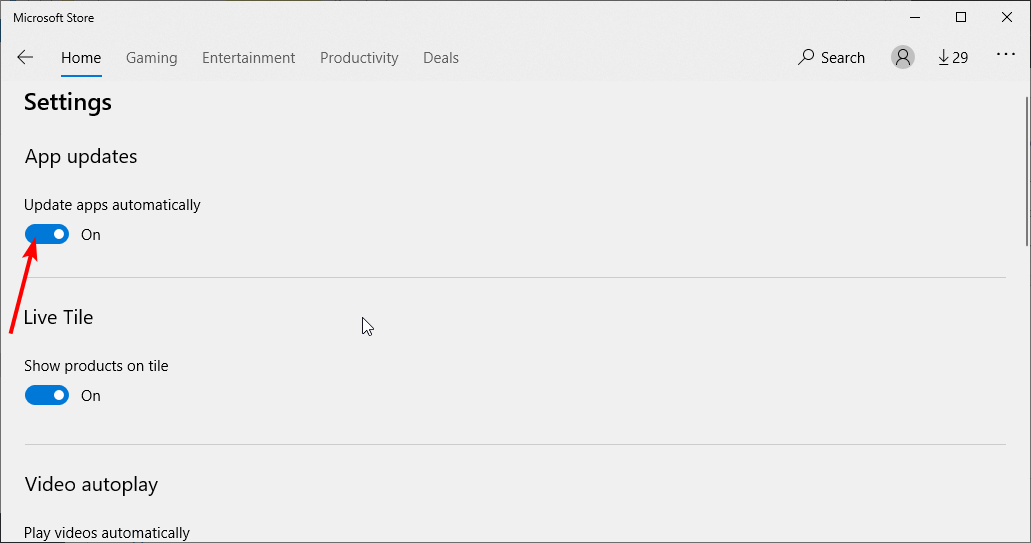This screenshot has height=543, width=1031.
Task: Expand the See more ellipsis menu
Action: pyautogui.click(x=1005, y=55)
